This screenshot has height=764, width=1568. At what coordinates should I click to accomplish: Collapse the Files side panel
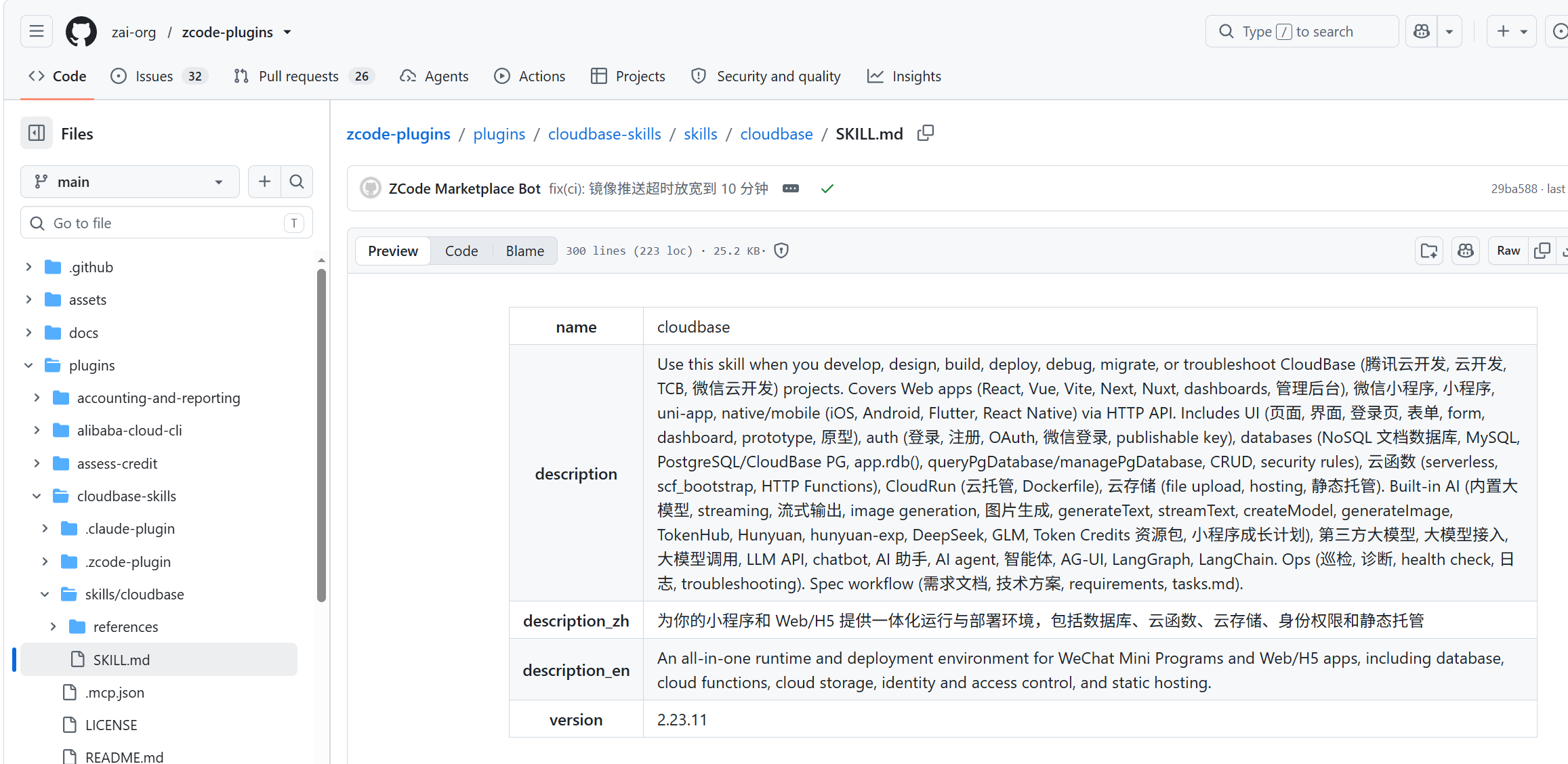[37, 133]
